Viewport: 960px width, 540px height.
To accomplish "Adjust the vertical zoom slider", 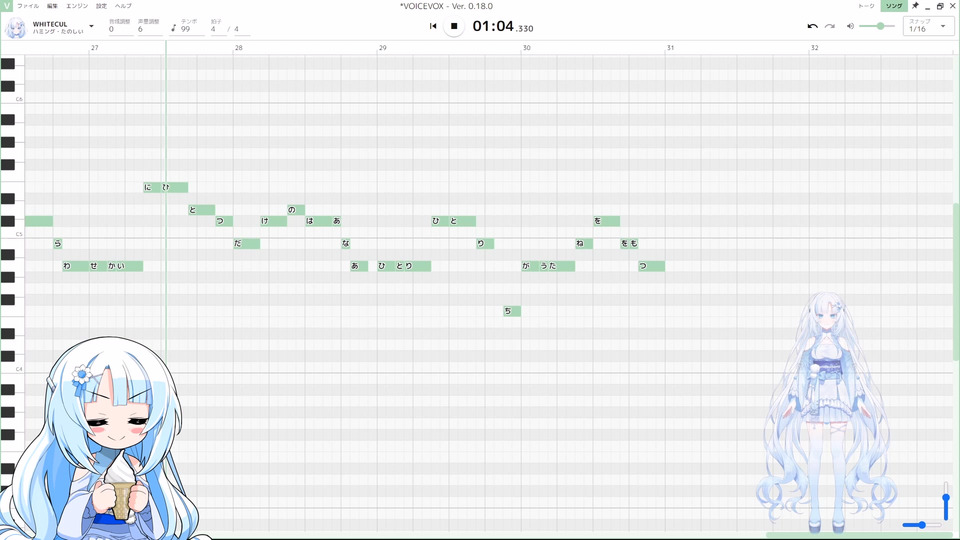I will [x=946, y=501].
